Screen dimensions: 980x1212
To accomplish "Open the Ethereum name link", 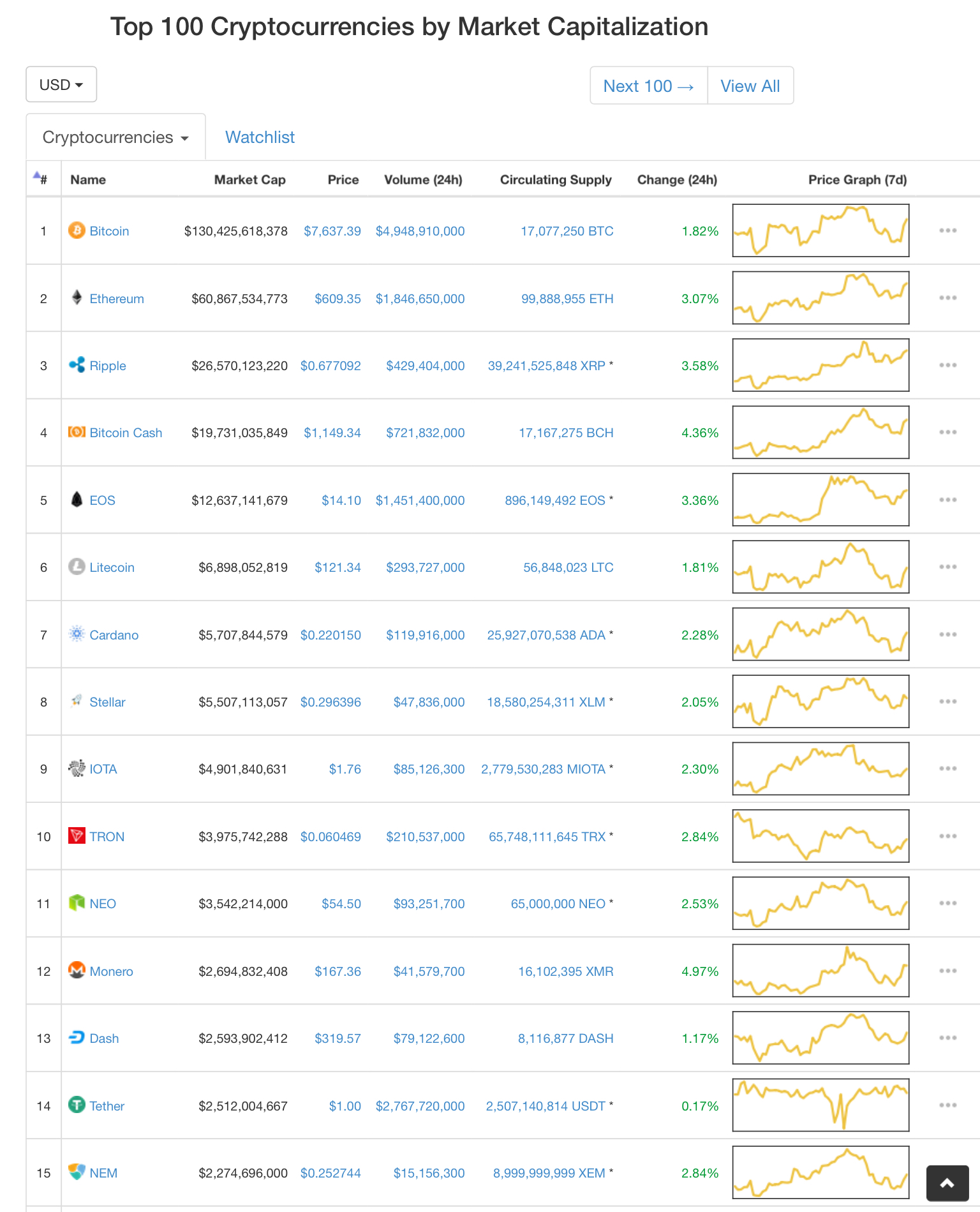I will [117, 299].
